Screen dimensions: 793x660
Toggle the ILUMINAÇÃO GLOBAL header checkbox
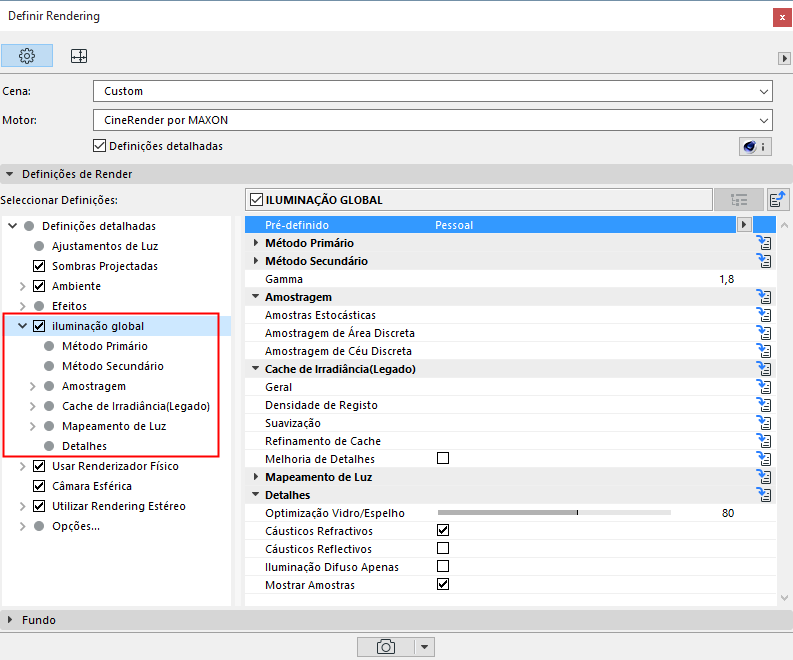tap(256, 200)
